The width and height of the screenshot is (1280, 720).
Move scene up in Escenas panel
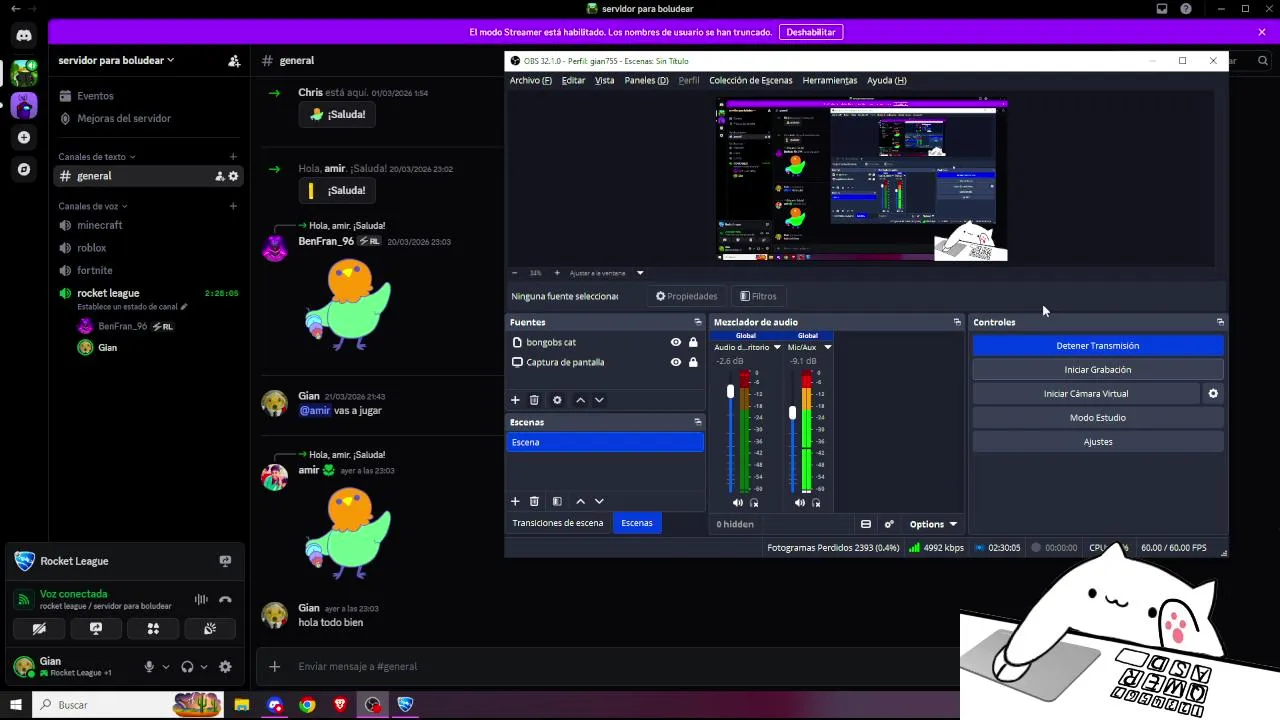pyautogui.click(x=580, y=501)
